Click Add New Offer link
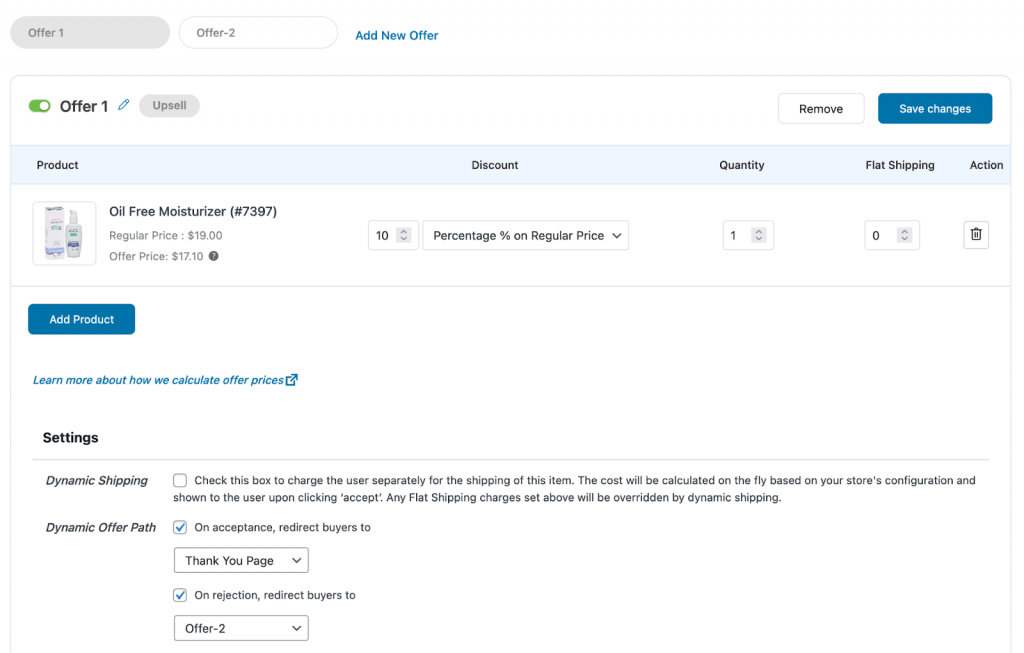 [x=396, y=35]
